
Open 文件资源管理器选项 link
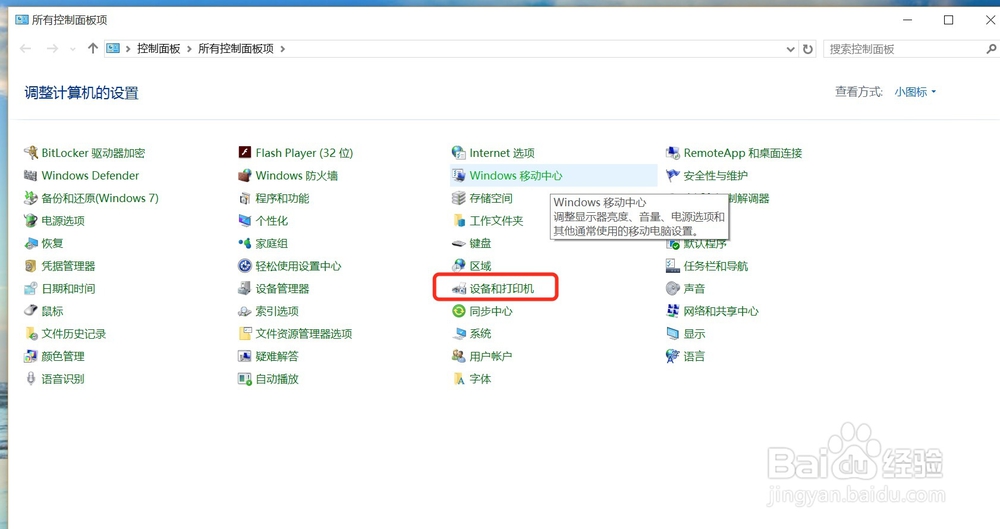click(x=304, y=334)
